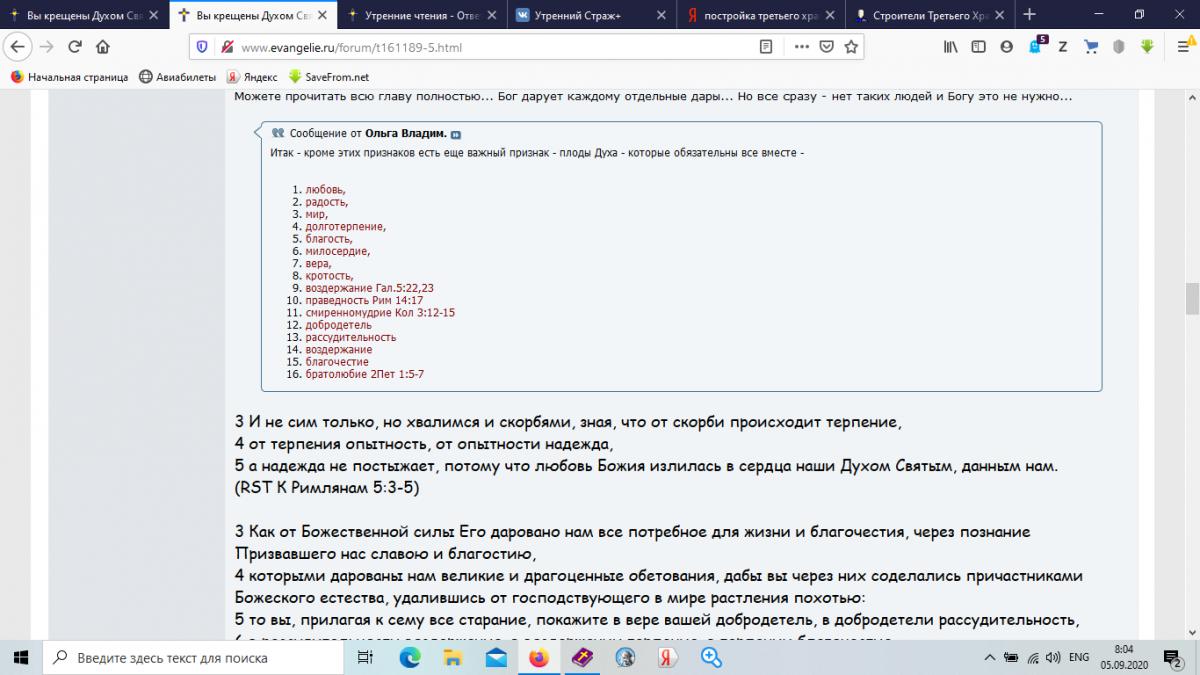1200x675 pixels.
Task: Open the Авиабилеты bookmark
Action: (177, 77)
